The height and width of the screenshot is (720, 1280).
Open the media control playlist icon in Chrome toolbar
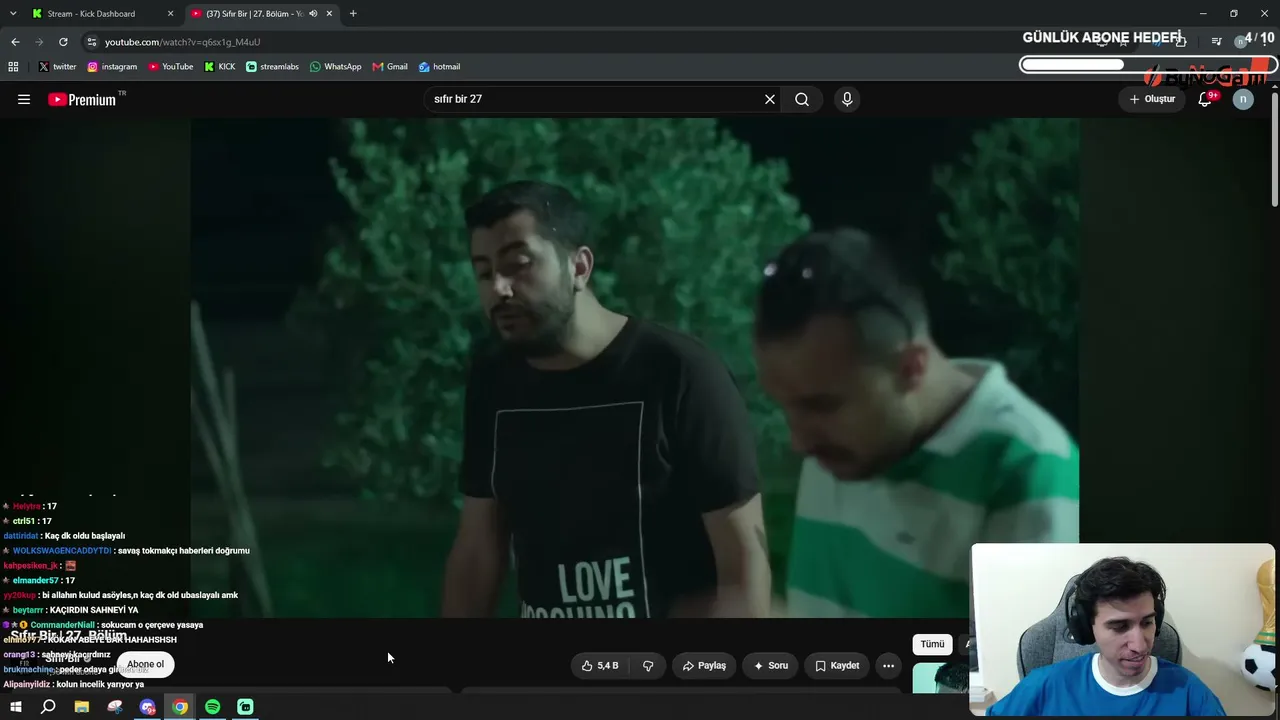pos(1216,42)
